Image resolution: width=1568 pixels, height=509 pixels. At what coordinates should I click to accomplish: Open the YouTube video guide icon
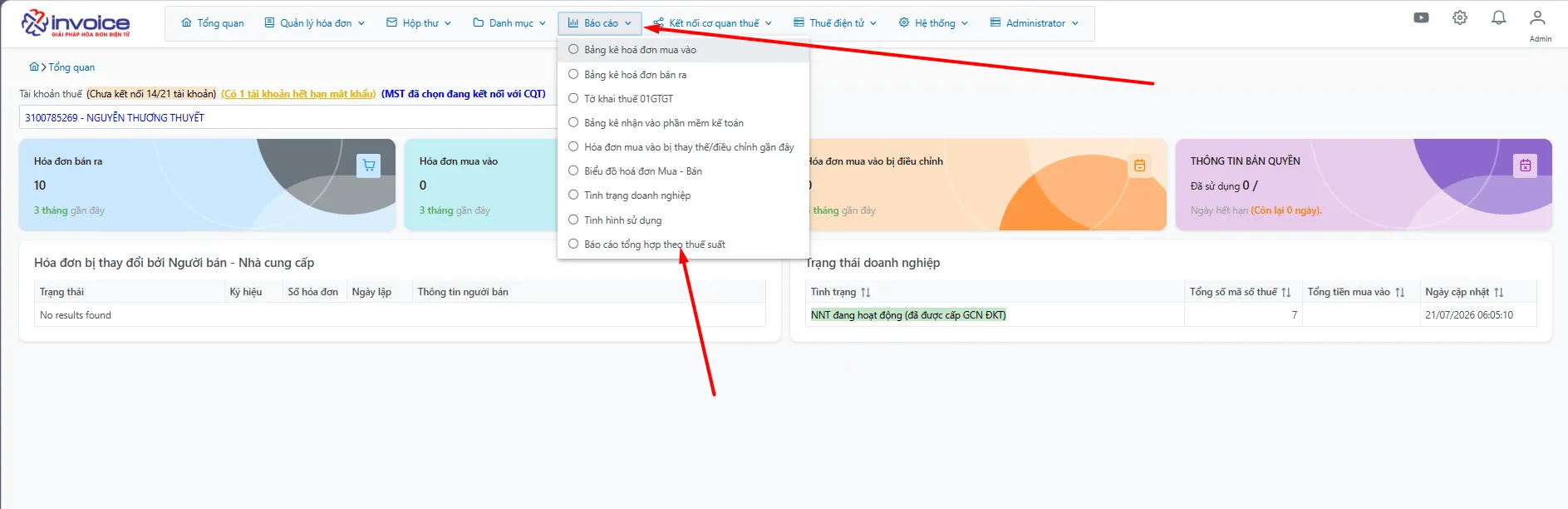1421,17
